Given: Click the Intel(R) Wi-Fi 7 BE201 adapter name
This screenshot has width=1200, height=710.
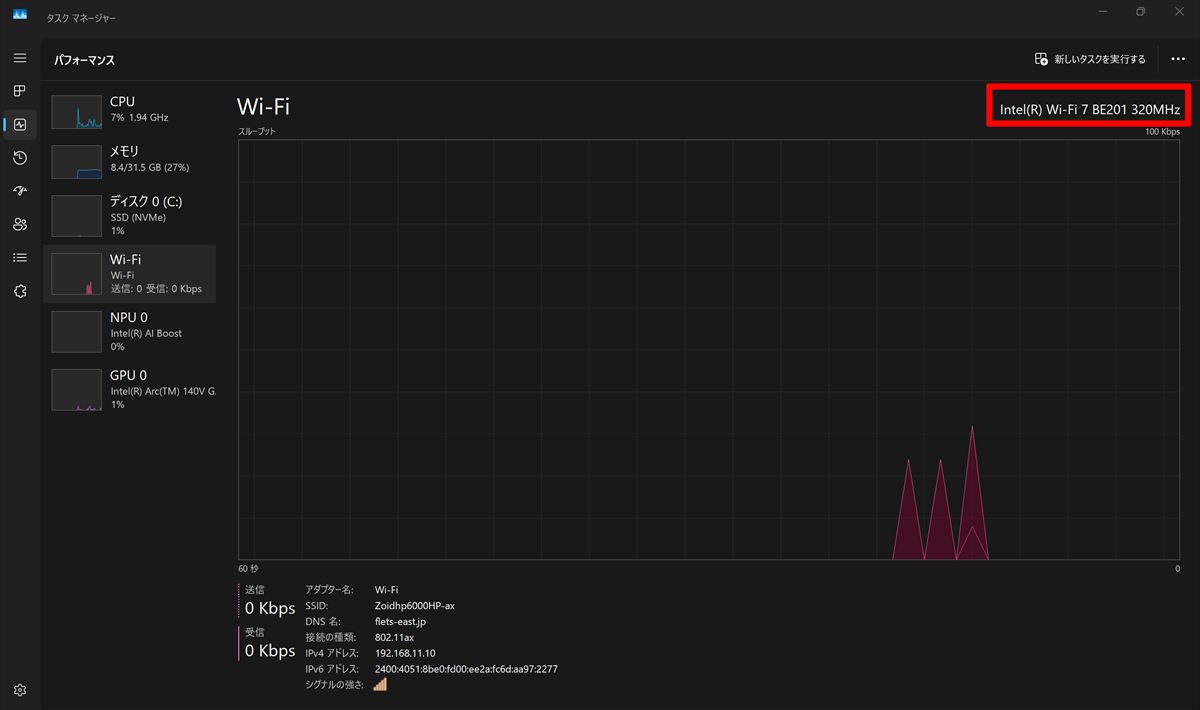Looking at the screenshot, I should tap(1090, 108).
